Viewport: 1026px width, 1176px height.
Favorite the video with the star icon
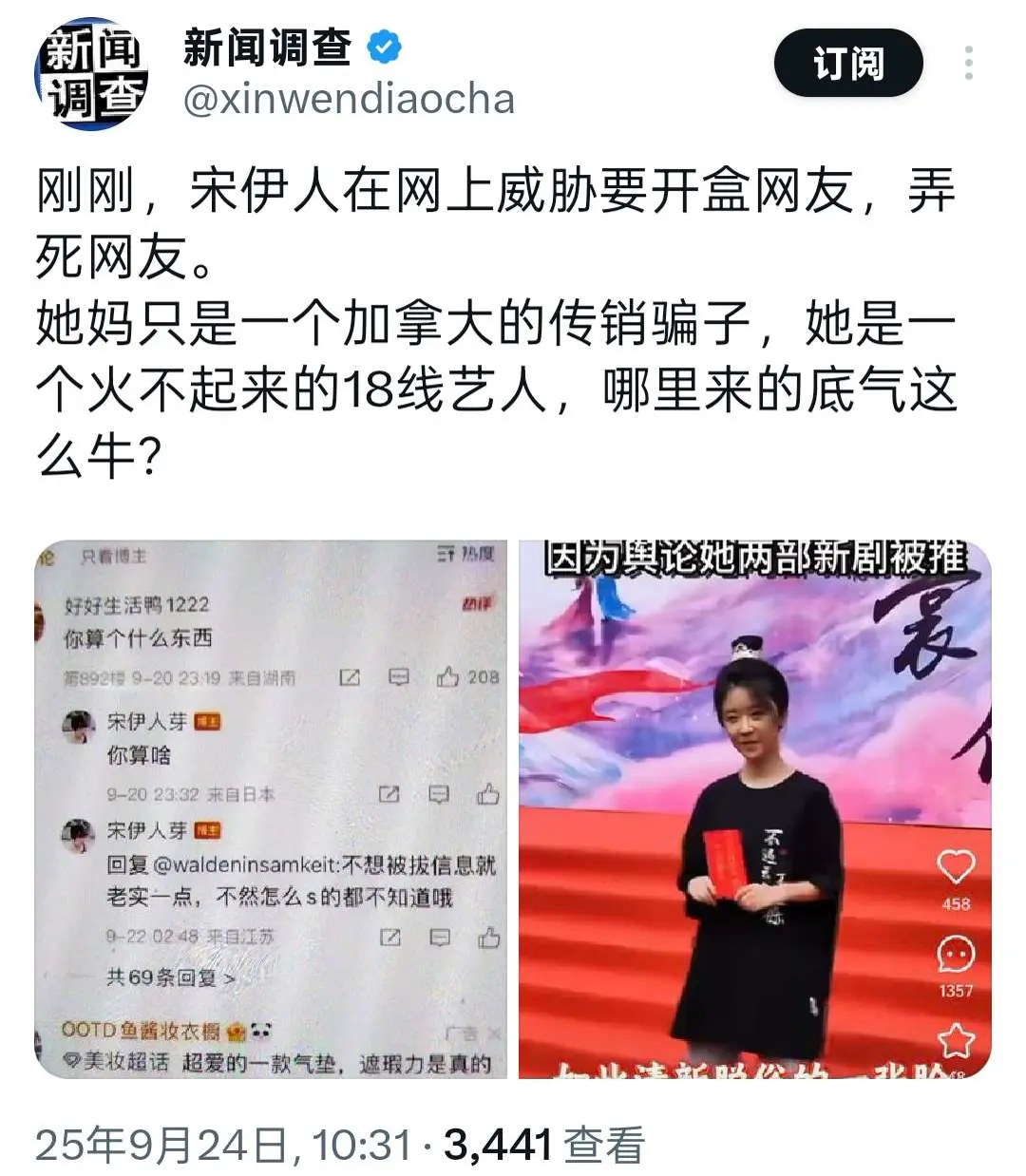[x=956, y=1040]
